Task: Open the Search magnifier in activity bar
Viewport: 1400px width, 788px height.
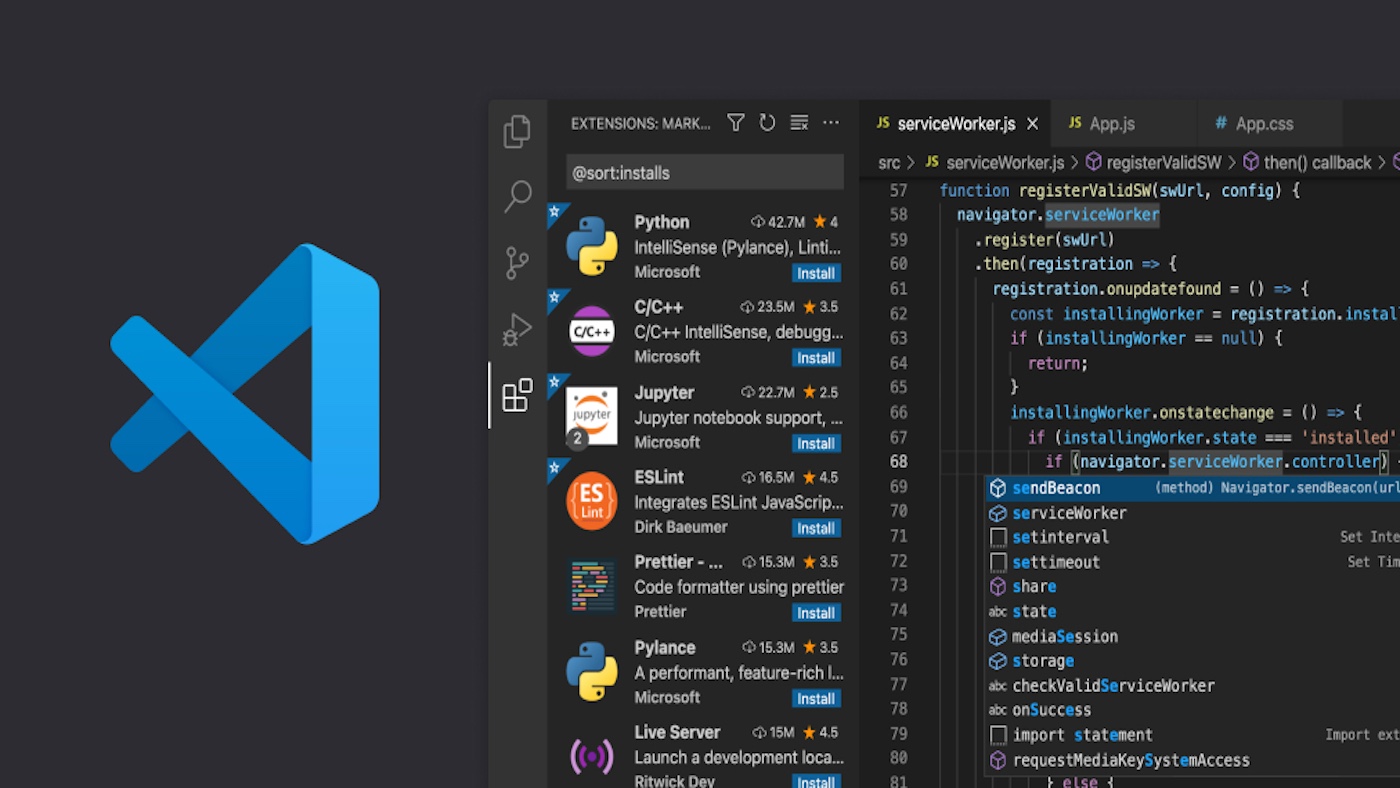Action: [517, 196]
